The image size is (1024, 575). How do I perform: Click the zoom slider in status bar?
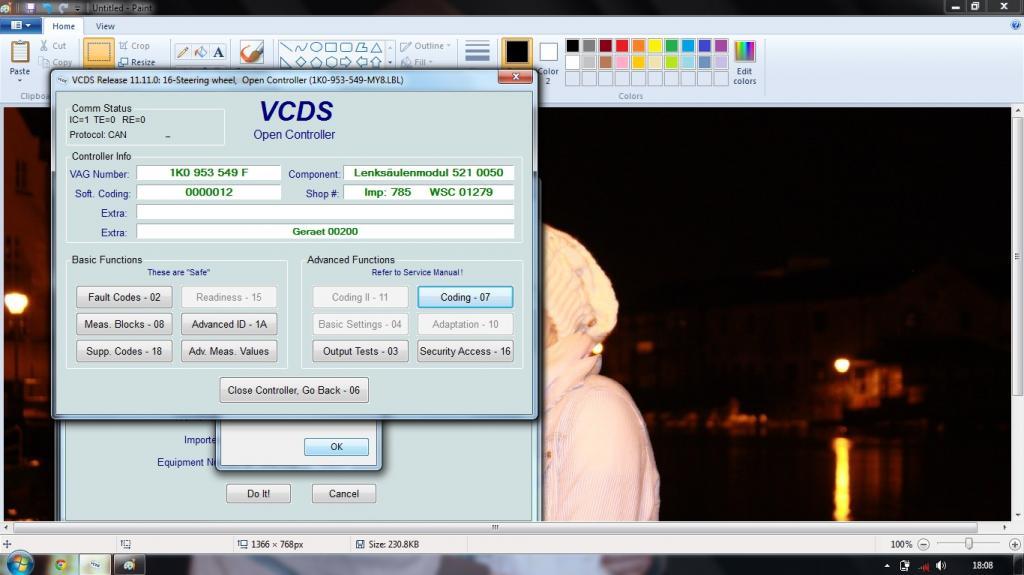click(x=968, y=544)
